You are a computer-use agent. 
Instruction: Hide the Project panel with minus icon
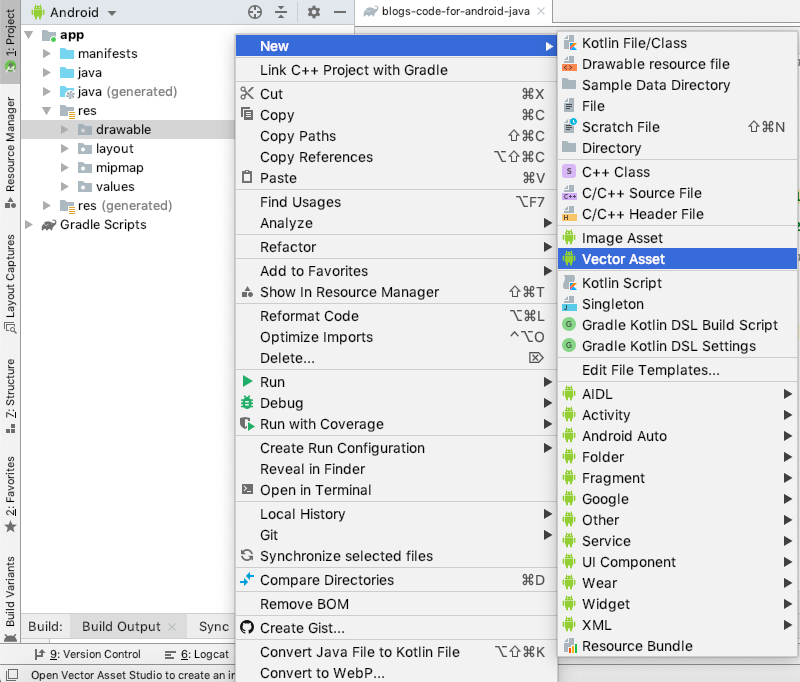click(x=340, y=12)
